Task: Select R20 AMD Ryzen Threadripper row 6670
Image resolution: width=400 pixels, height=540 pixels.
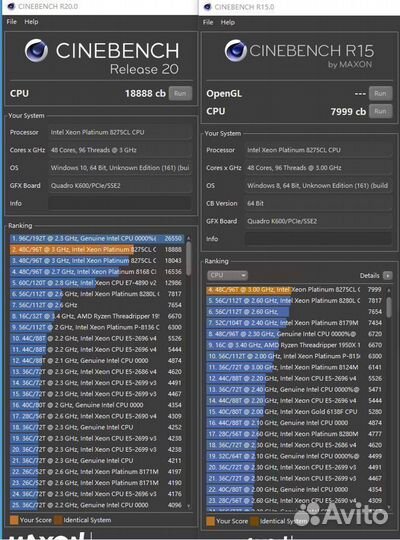Action: click(98, 316)
